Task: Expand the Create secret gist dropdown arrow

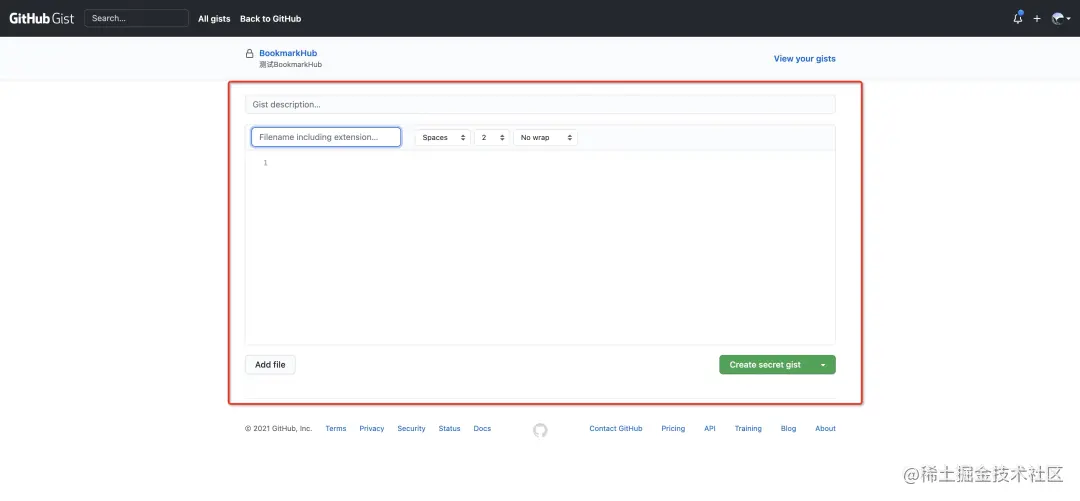Action: 823,365
